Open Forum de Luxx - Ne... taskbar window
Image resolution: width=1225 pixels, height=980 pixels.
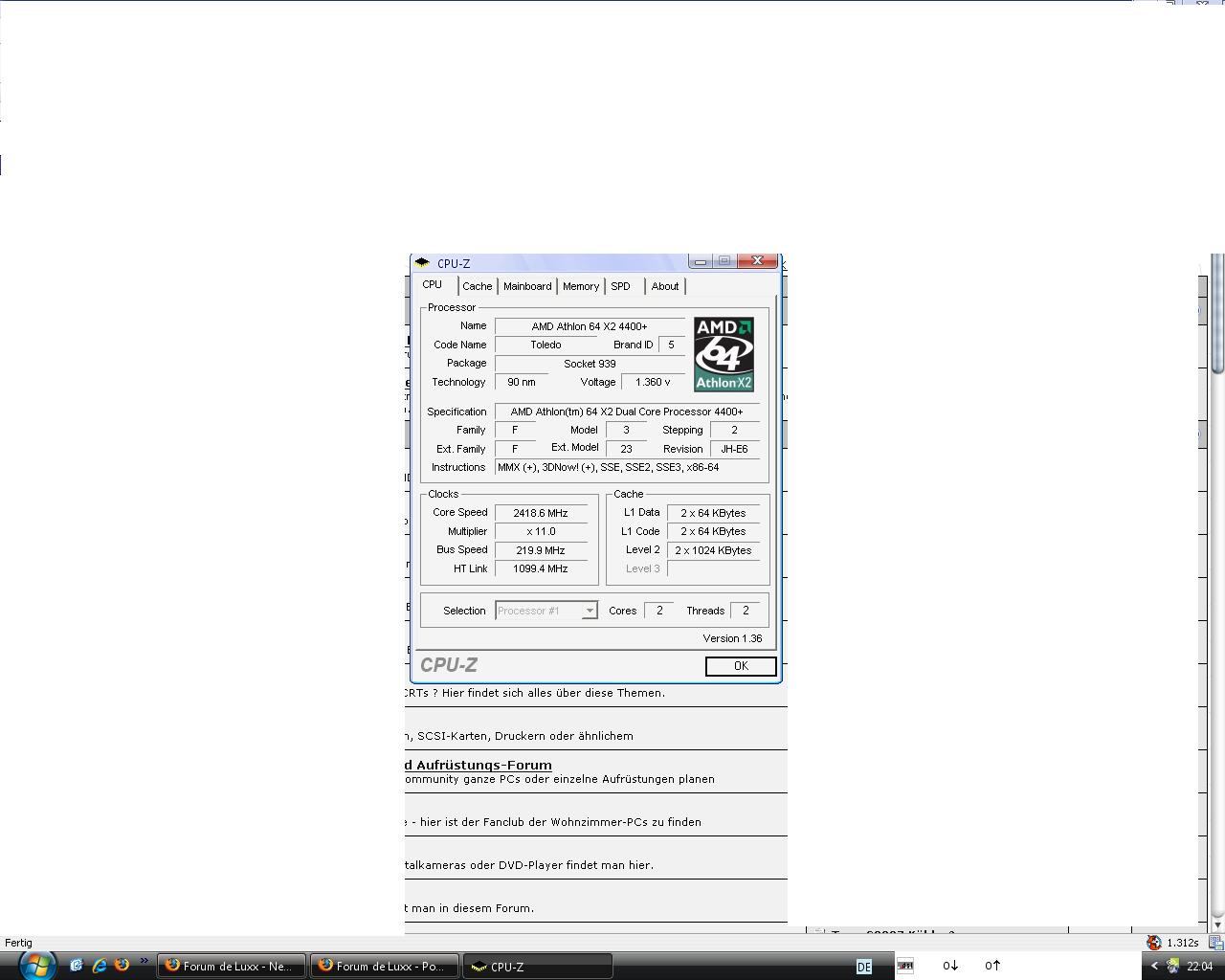[x=231, y=966]
